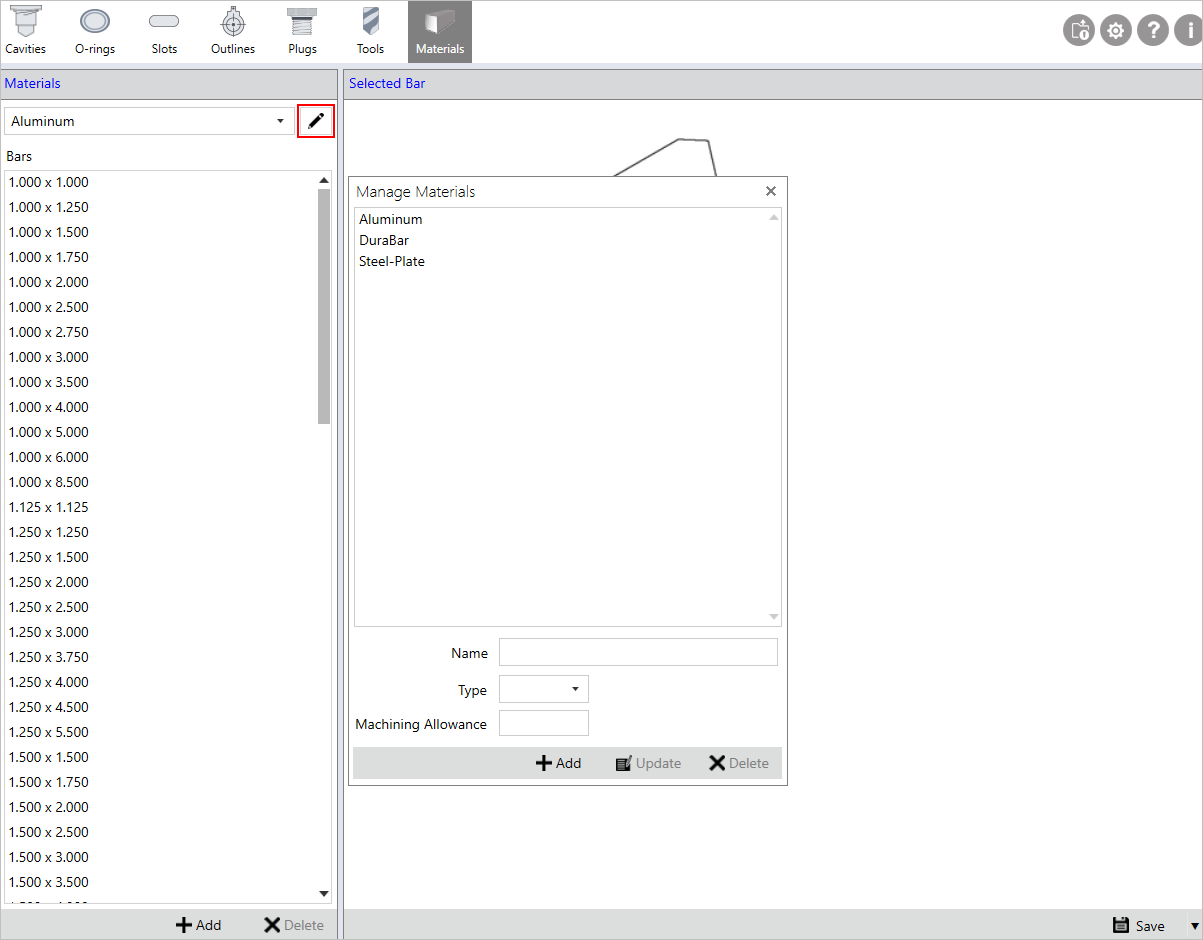The width and height of the screenshot is (1203, 940).
Task: Open the Type dropdown in Manage Materials
Action: click(x=544, y=689)
